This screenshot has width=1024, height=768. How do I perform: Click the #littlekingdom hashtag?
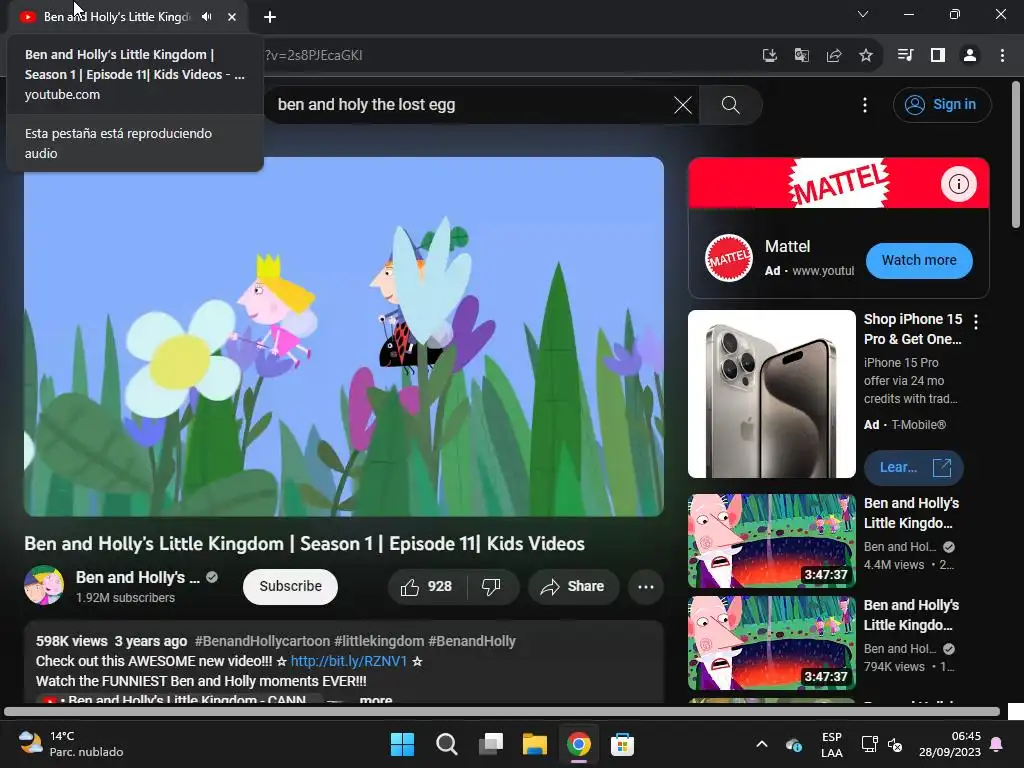(379, 641)
